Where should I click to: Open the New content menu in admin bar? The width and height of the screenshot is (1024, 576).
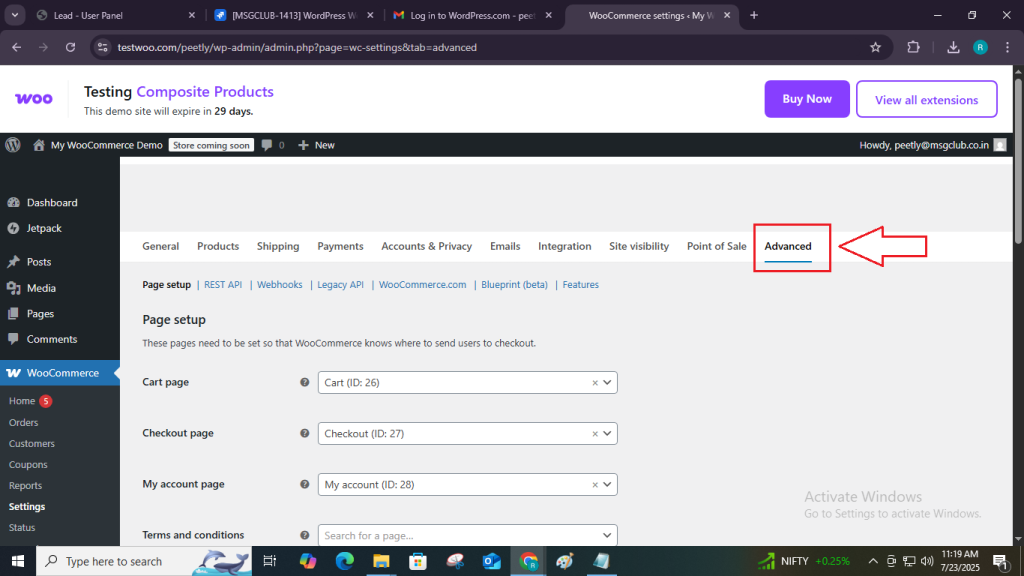pos(317,145)
